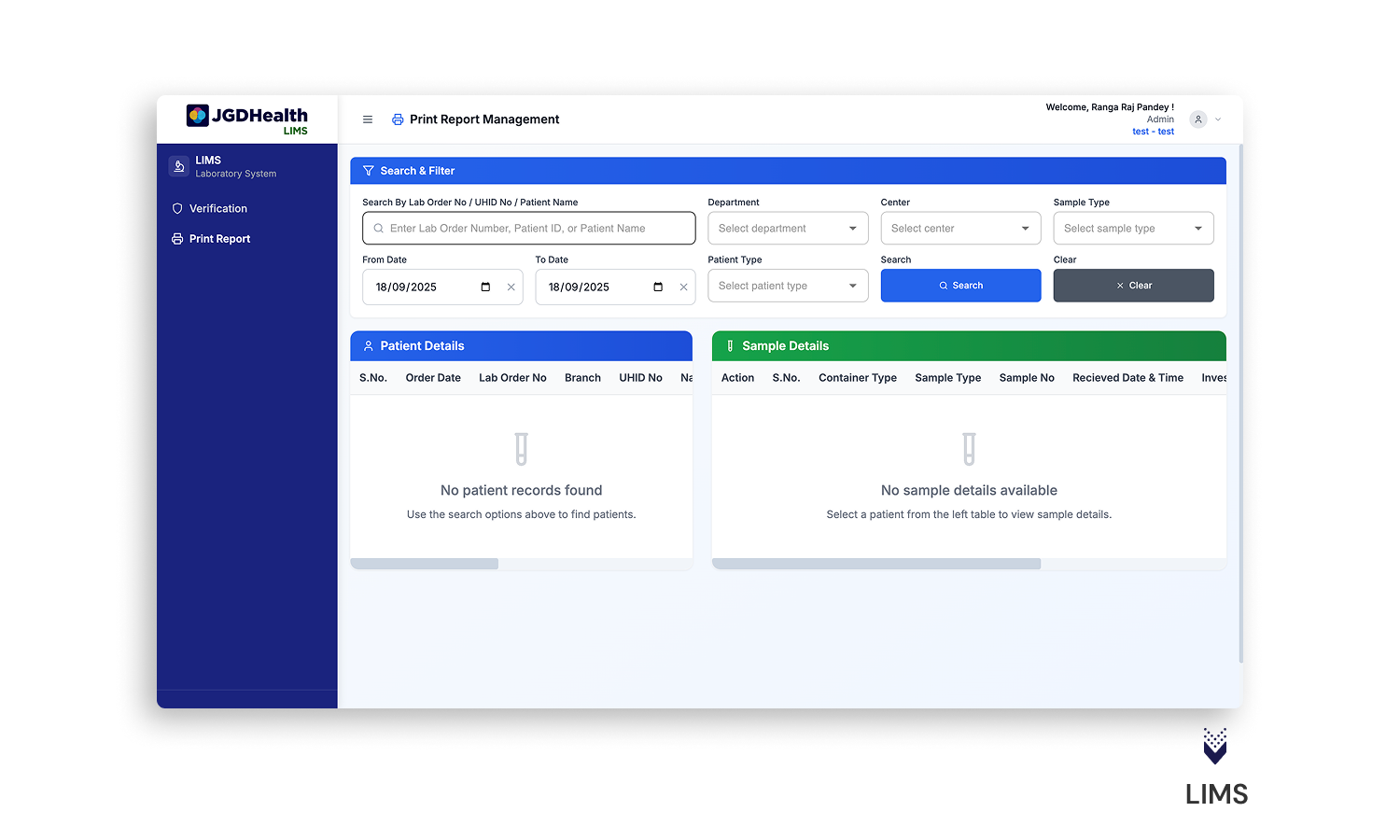Expand the user account chevron menu
Screen dimensions: 1400x840
tap(1218, 119)
